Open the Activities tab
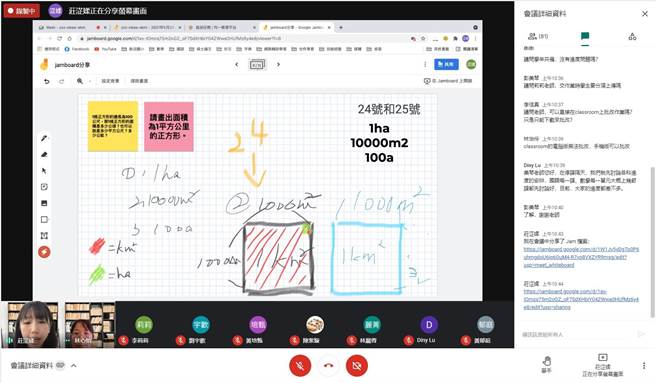 click(x=632, y=36)
